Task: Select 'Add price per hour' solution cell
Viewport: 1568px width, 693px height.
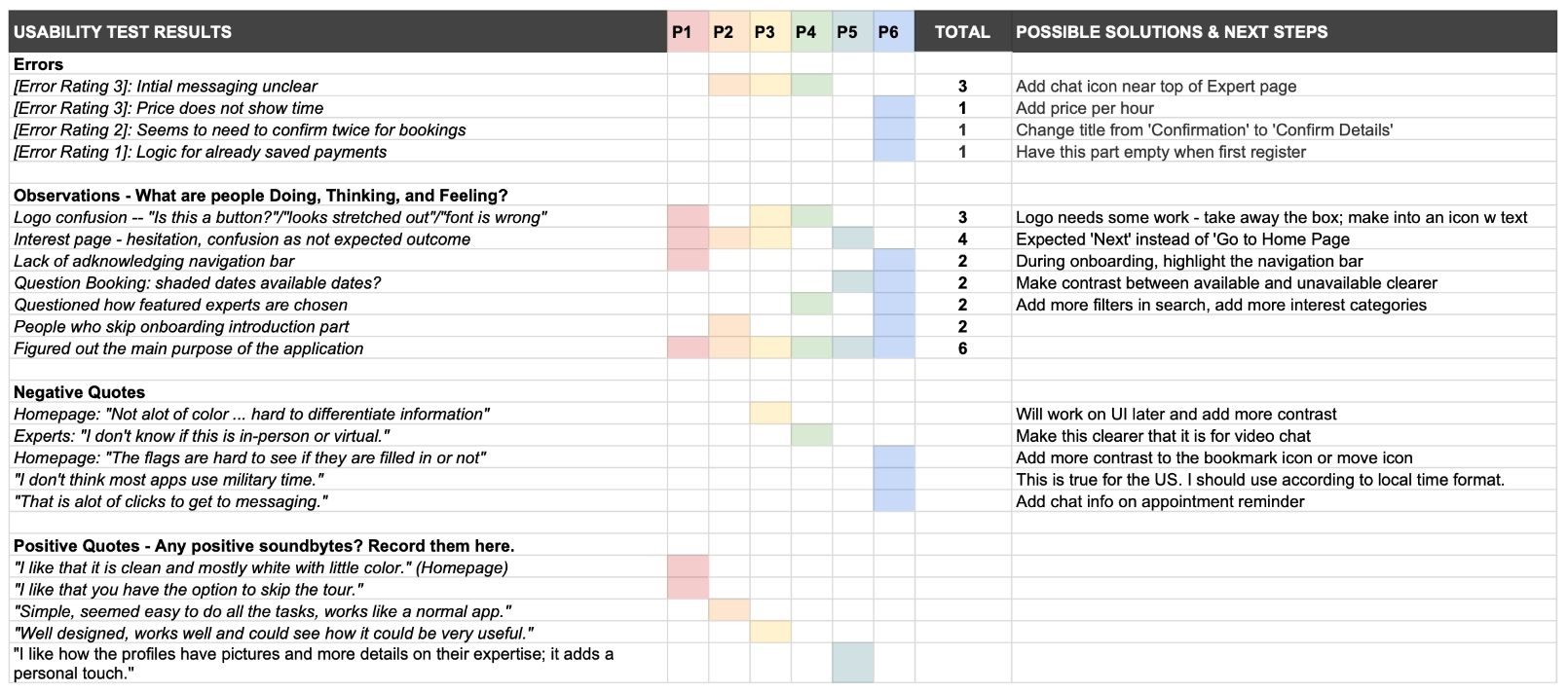Action: pos(1084,108)
